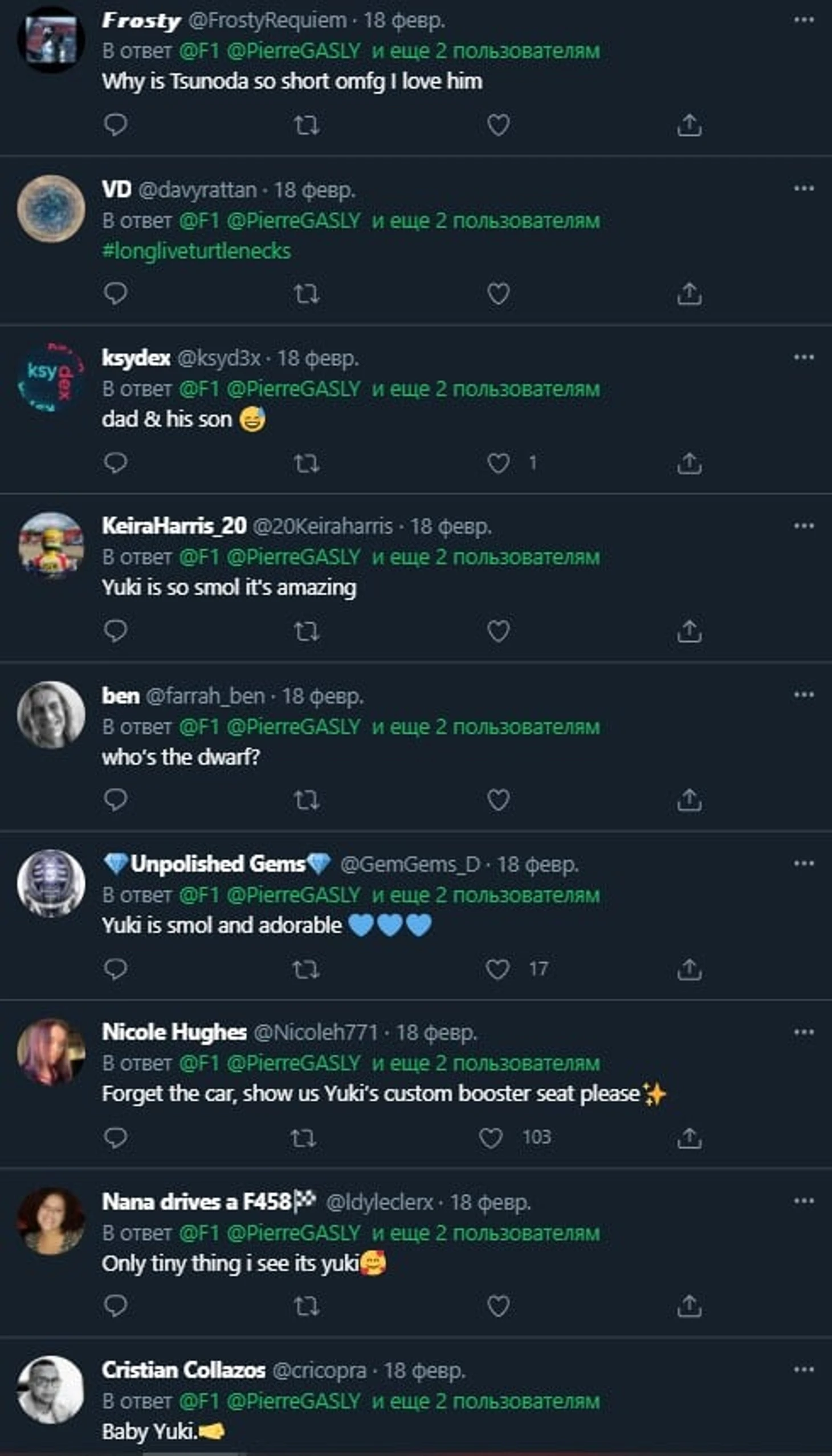Open Nicole Hughes' profile name
The width and height of the screenshot is (832, 1456).
(x=174, y=1032)
